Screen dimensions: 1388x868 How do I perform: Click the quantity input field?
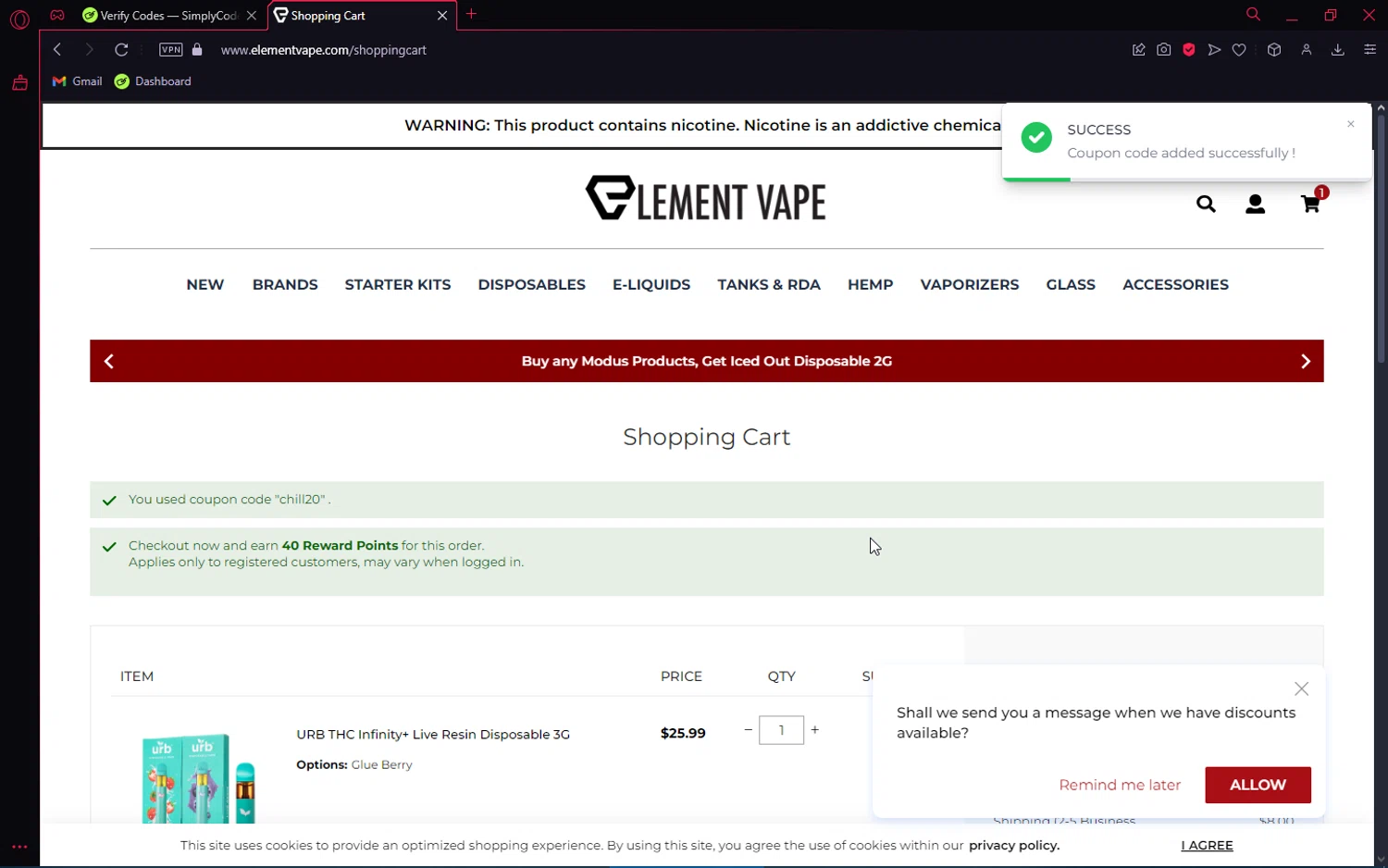(781, 730)
